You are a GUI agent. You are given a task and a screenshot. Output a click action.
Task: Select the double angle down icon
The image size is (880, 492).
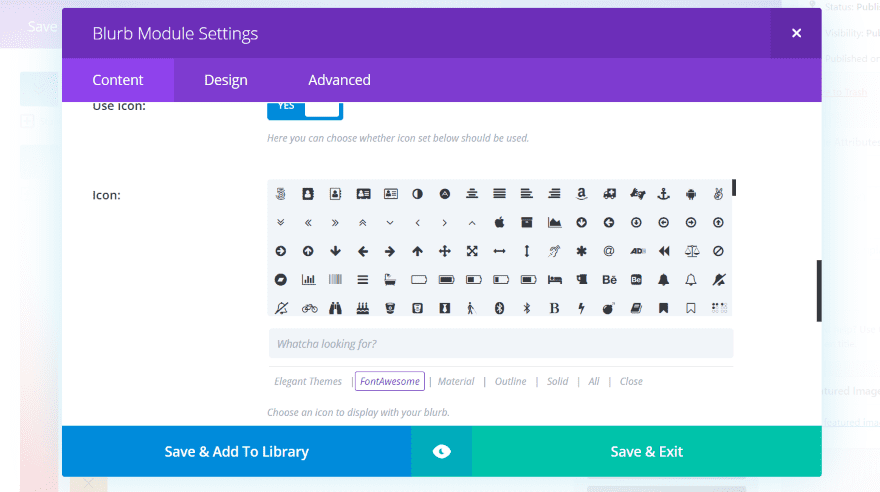pyautogui.click(x=281, y=223)
